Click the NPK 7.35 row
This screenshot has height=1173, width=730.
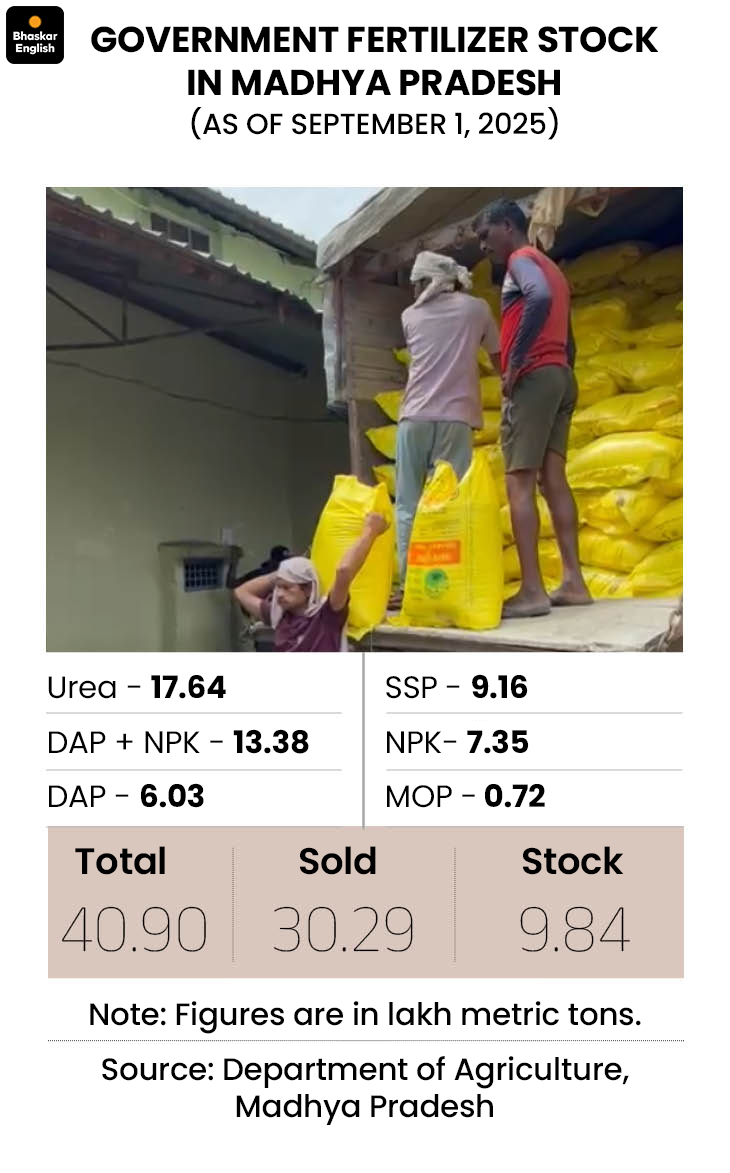click(457, 742)
